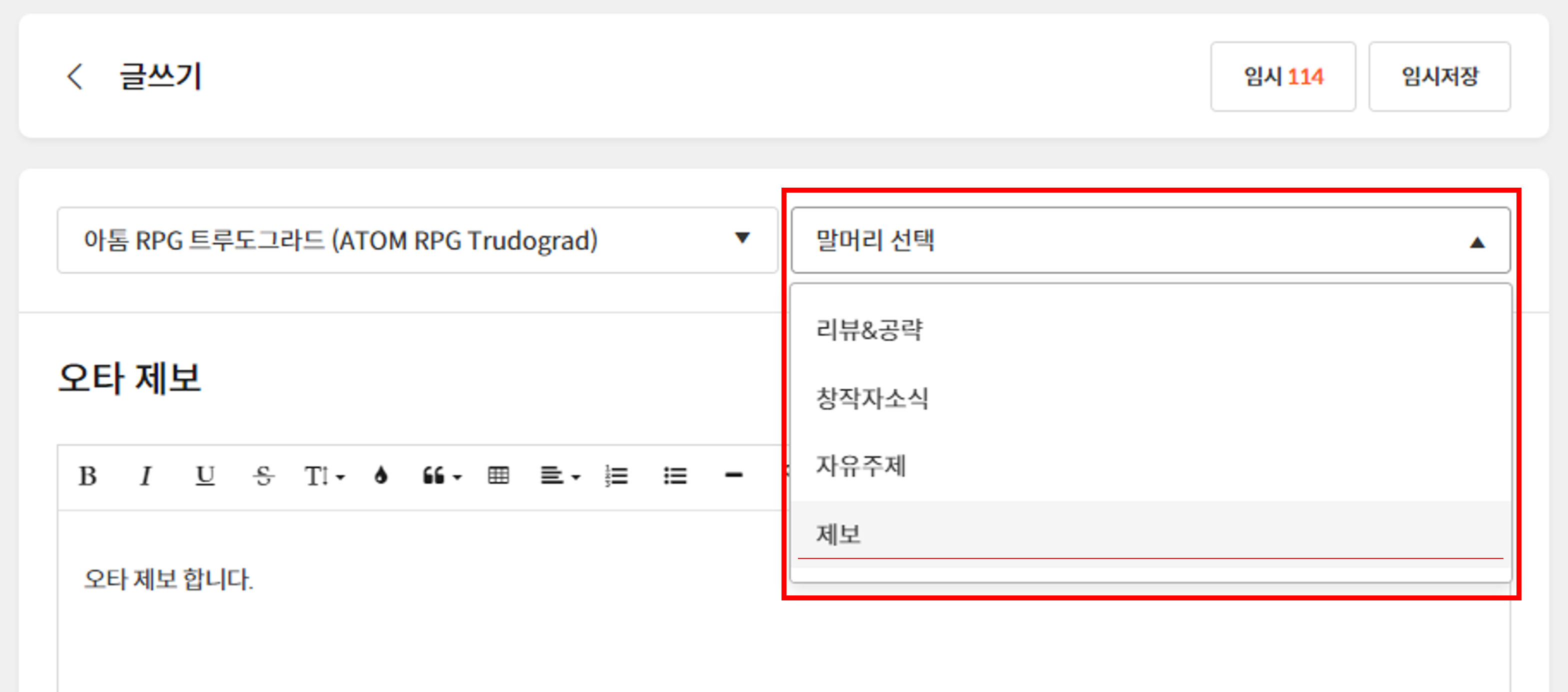The image size is (1568, 692).
Task: Open the text color droplet tool
Action: tap(381, 476)
